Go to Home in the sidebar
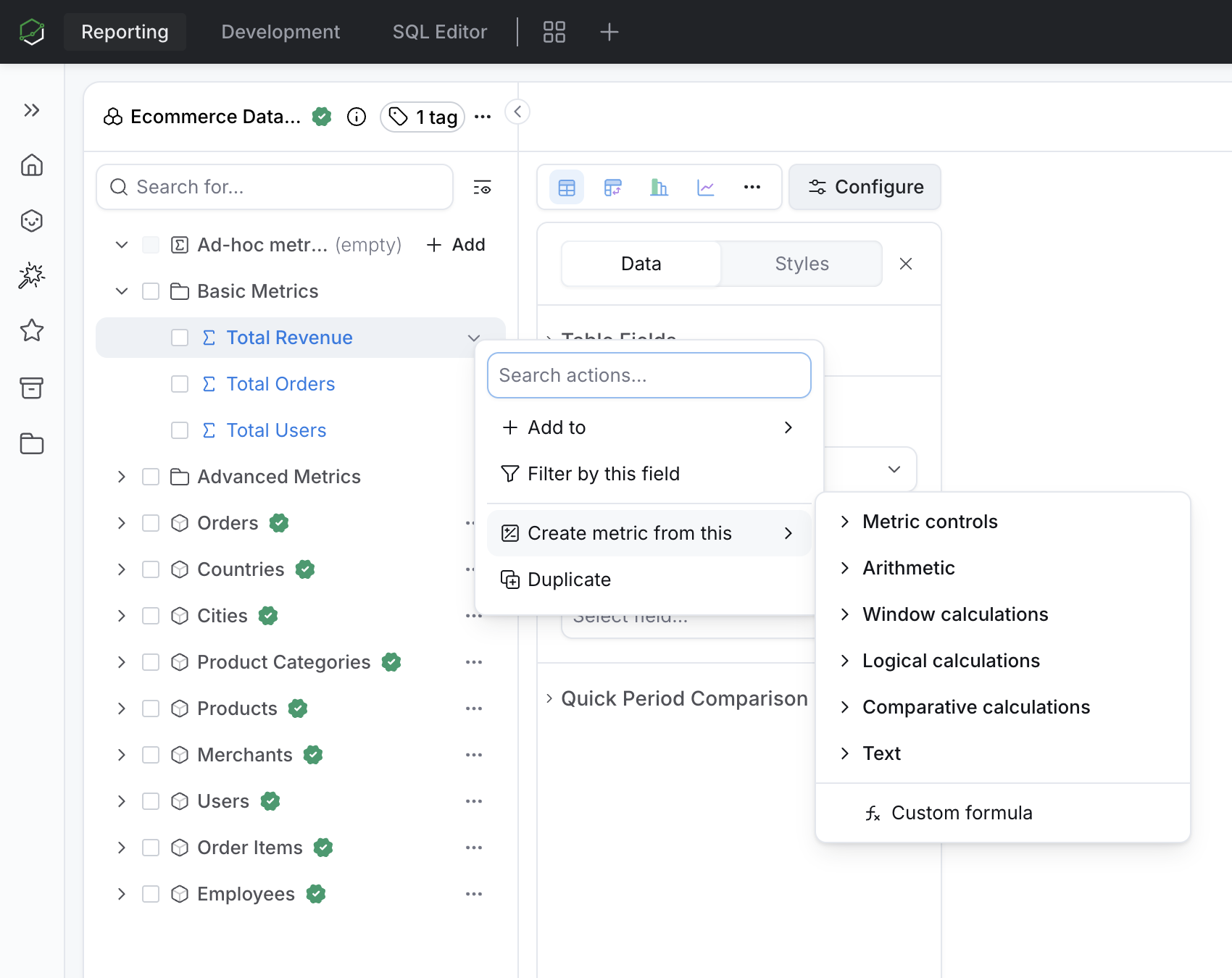The image size is (1232, 978). tap(32, 165)
